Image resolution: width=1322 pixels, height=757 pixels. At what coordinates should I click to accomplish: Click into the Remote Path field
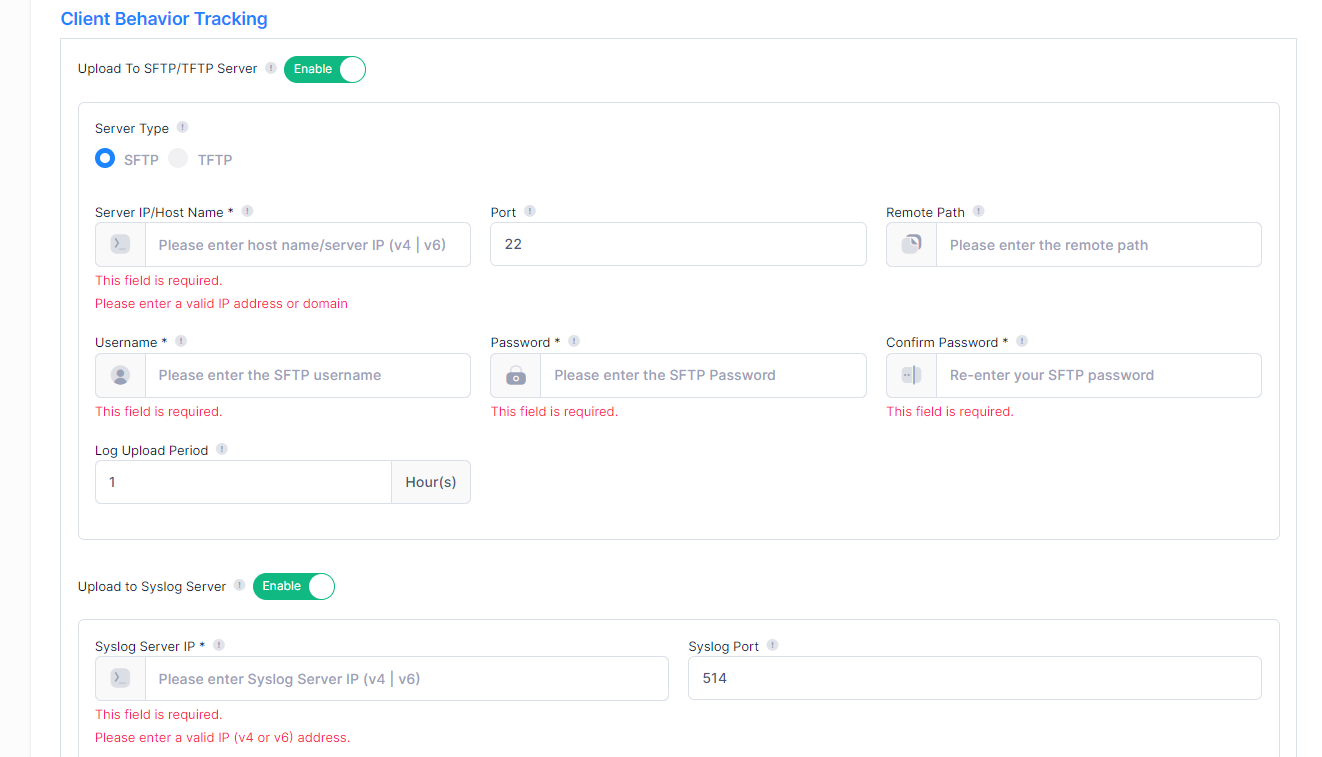point(1097,245)
